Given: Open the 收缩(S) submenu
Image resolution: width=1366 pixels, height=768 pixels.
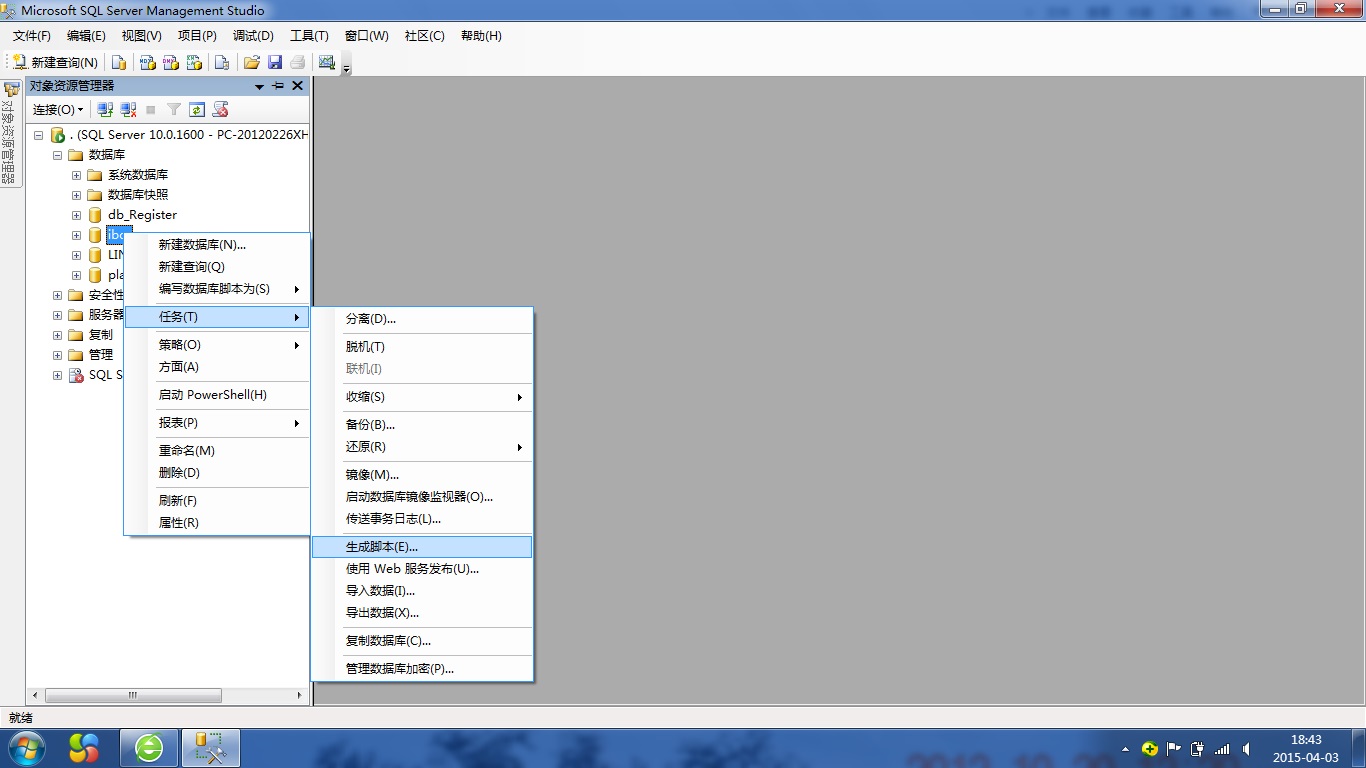Looking at the screenshot, I should tap(422, 397).
